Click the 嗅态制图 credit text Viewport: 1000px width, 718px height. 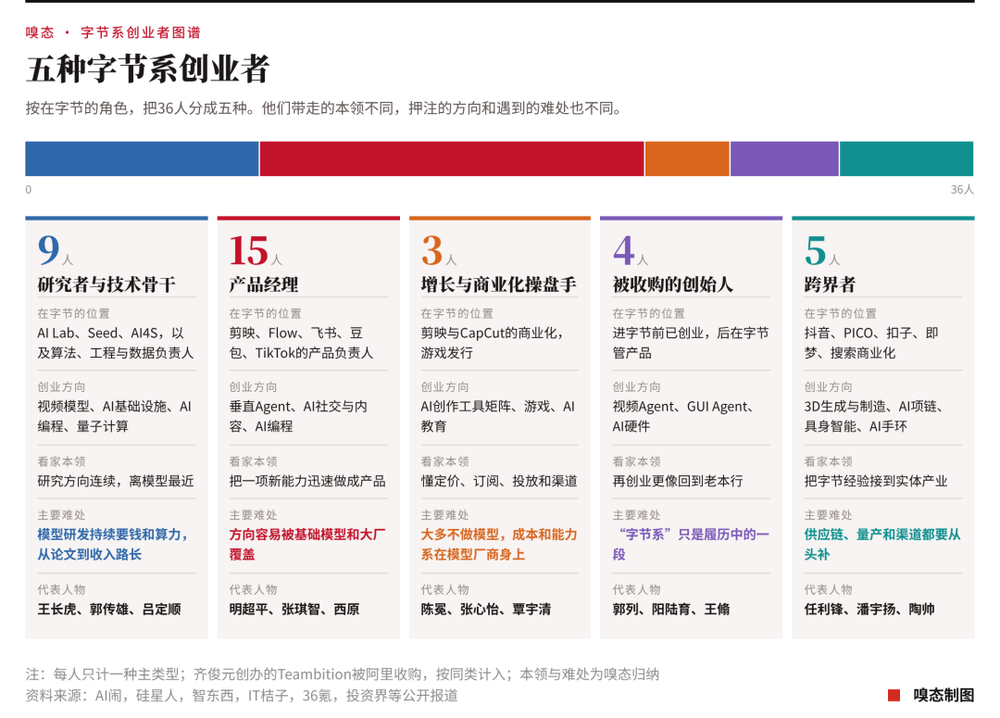click(x=943, y=695)
